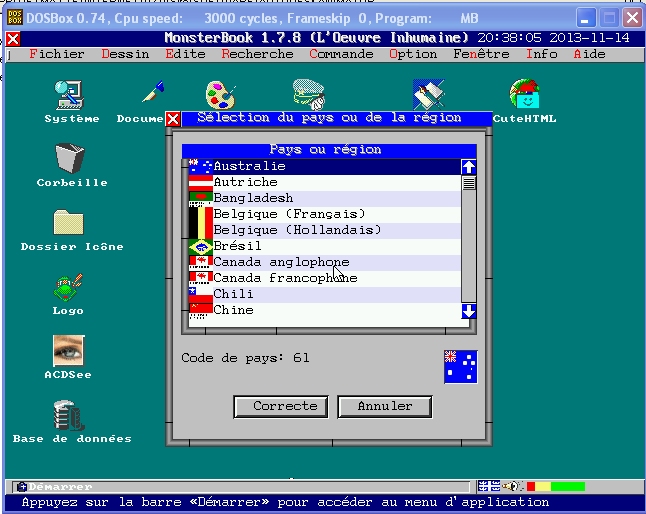Click the country list scrollbar thumb
This screenshot has width=646, height=514.
(x=468, y=183)
